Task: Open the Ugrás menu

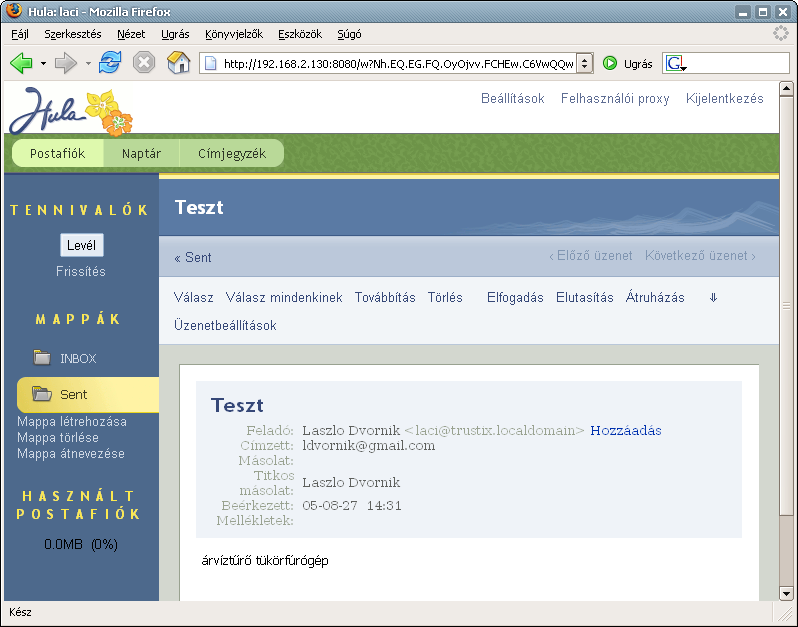Action: coord(175,34)
